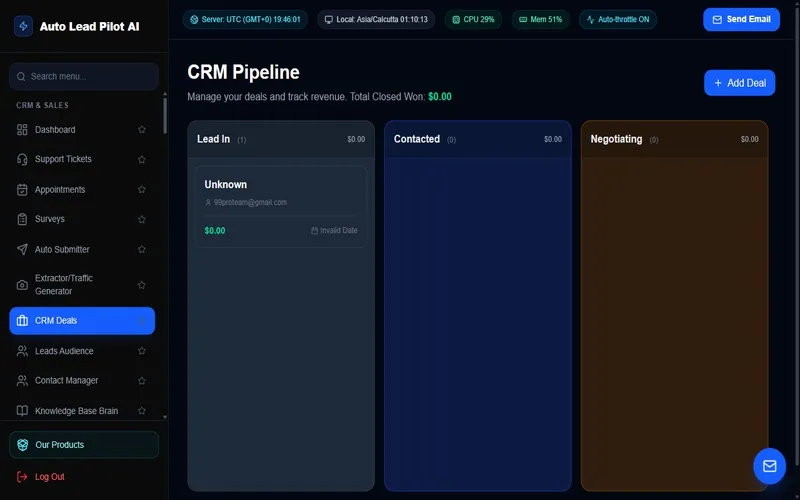This screenshot has width=800, height=500.
Task: Click the Negotiating column header
Action: (674, 139)
